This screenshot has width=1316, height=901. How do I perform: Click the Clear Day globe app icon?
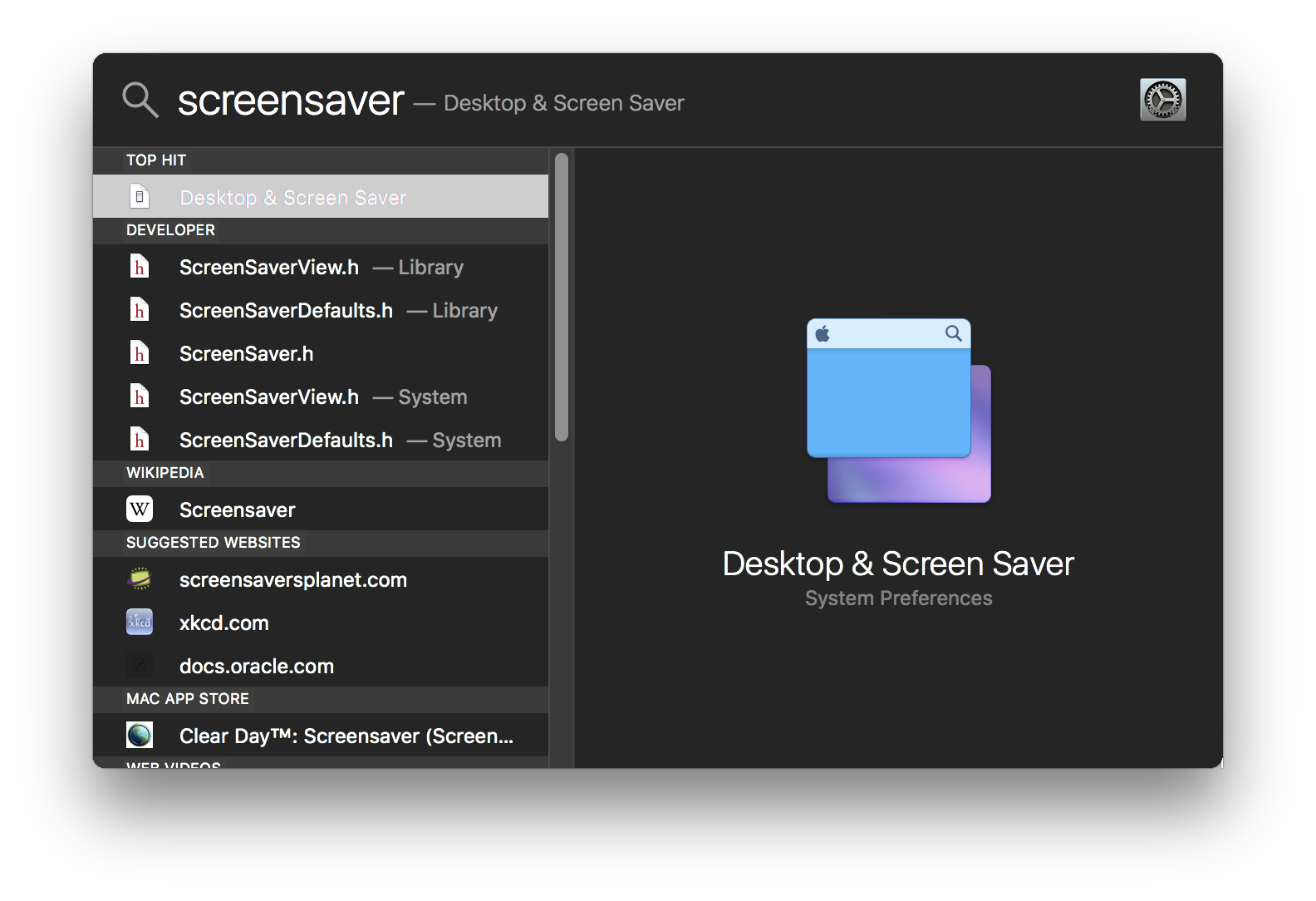click(x=140, y=735)
